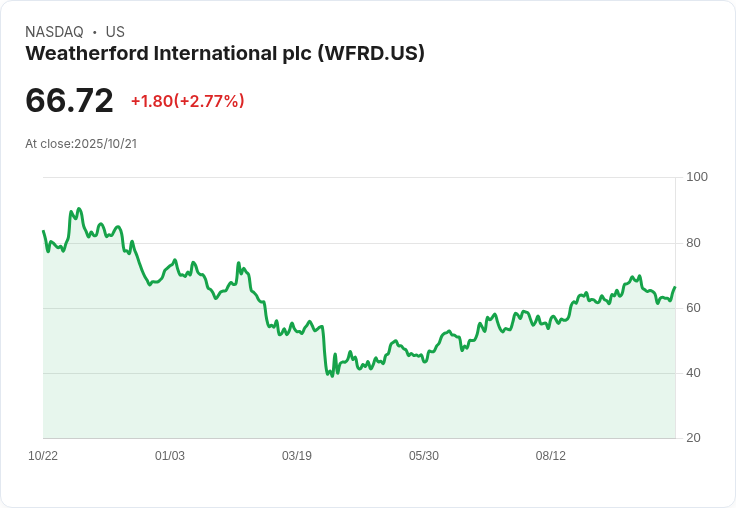
Task: Click the 60 y-axis price label
Action: coord(693,308)
